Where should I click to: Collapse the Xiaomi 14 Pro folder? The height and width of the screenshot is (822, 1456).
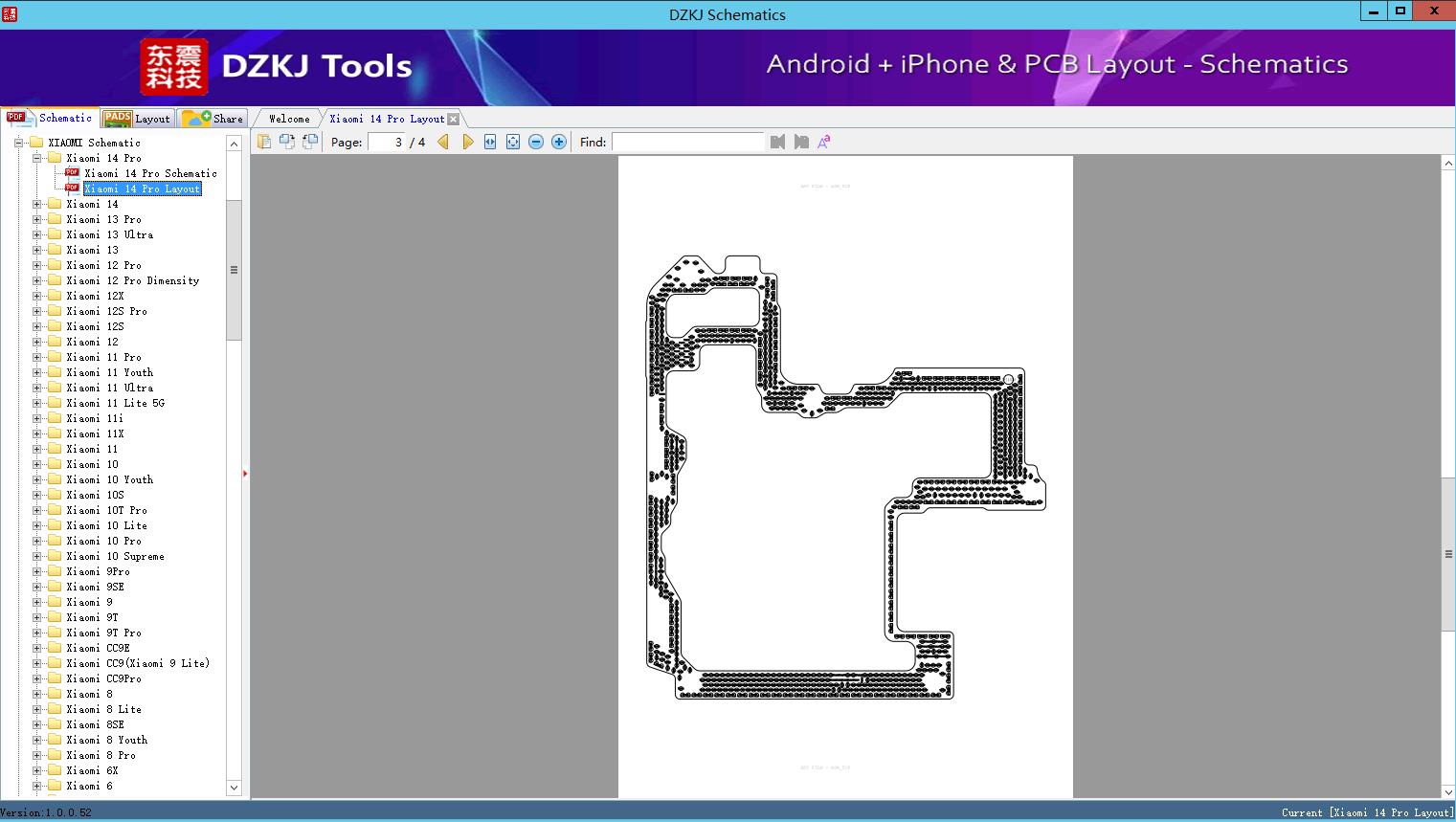click(36, 158)
